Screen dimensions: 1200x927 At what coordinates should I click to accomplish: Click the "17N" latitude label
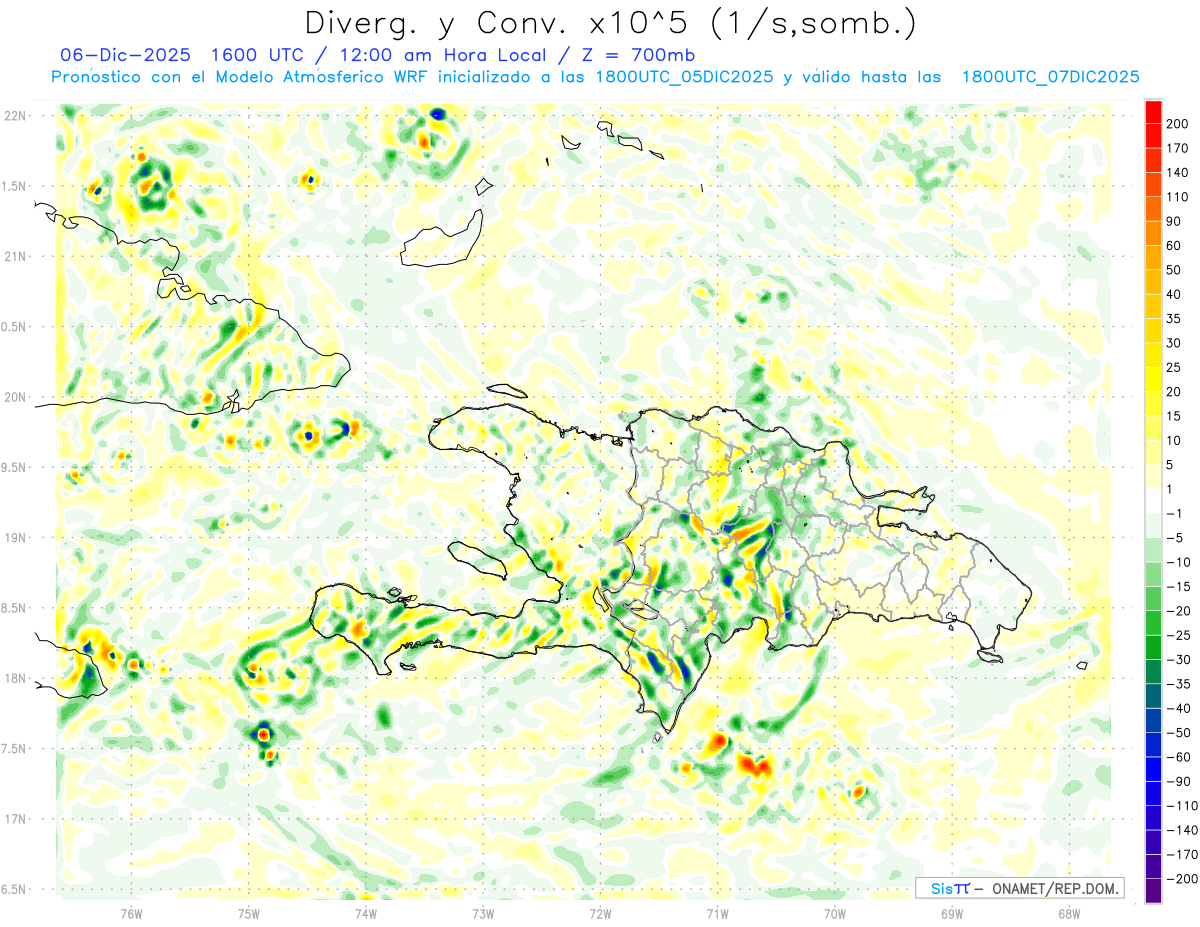click(14, 819)
